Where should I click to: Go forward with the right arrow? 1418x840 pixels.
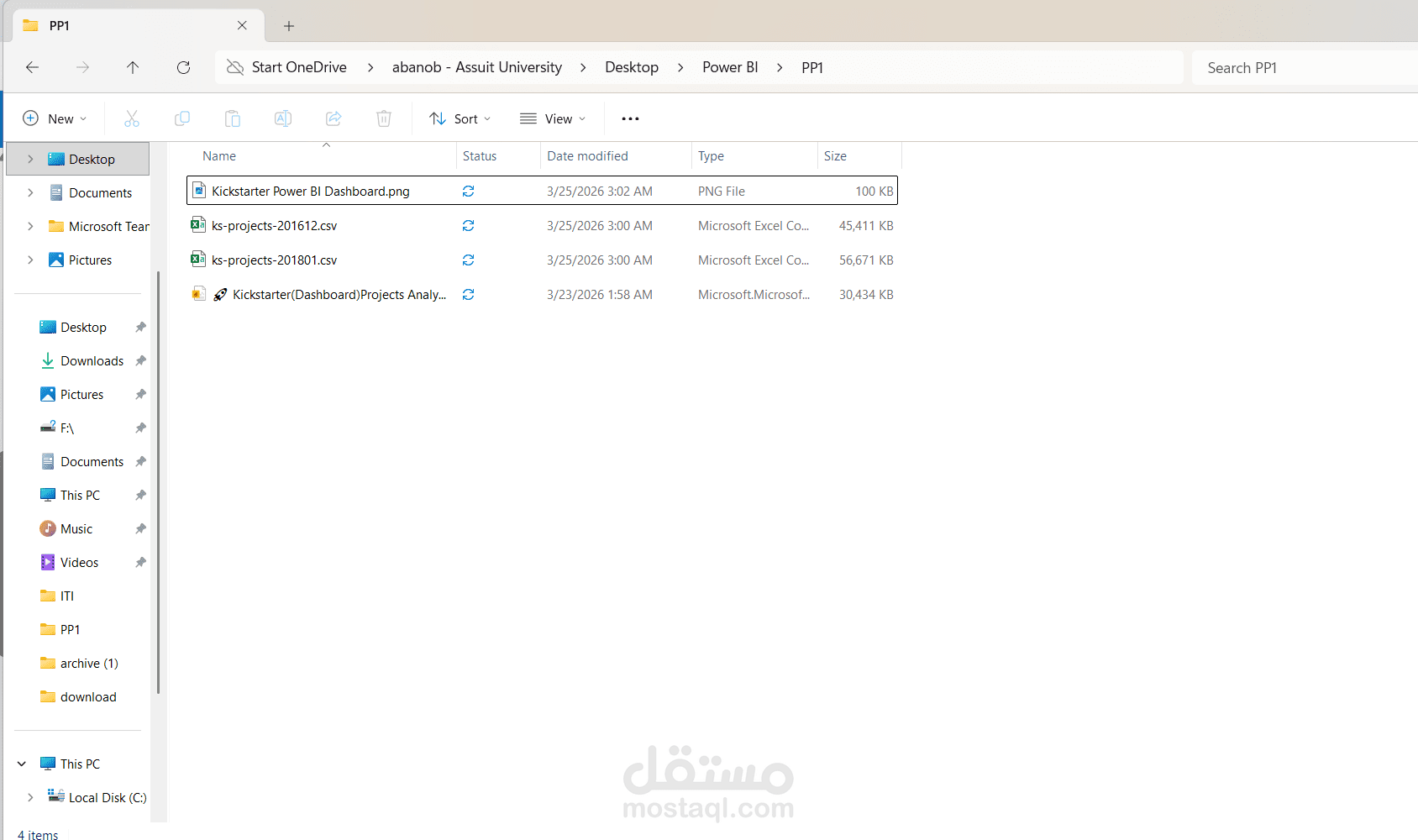click(x=82, y=67)
